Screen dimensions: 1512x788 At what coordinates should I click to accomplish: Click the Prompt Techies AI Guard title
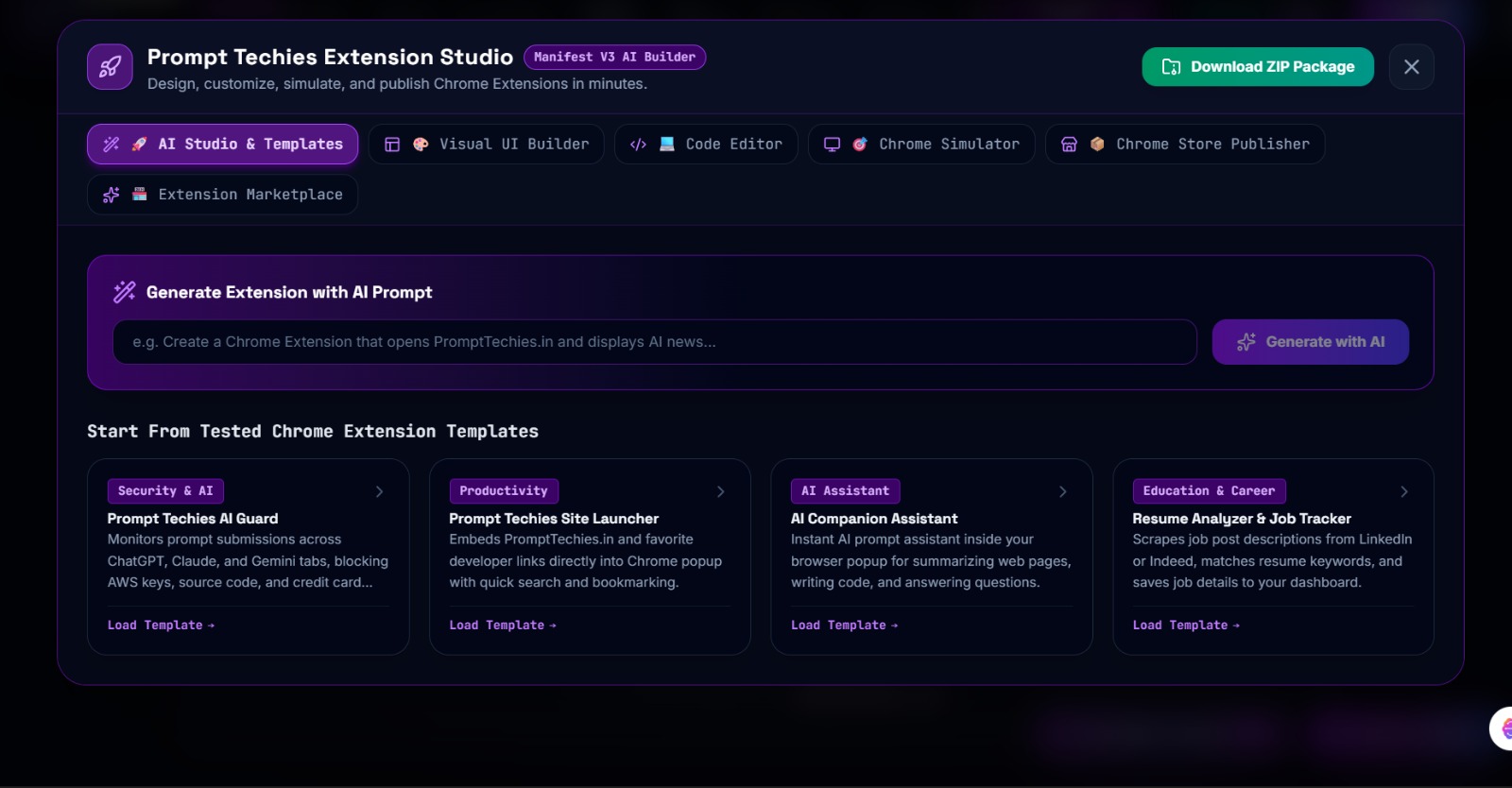(x=193, y=519)
